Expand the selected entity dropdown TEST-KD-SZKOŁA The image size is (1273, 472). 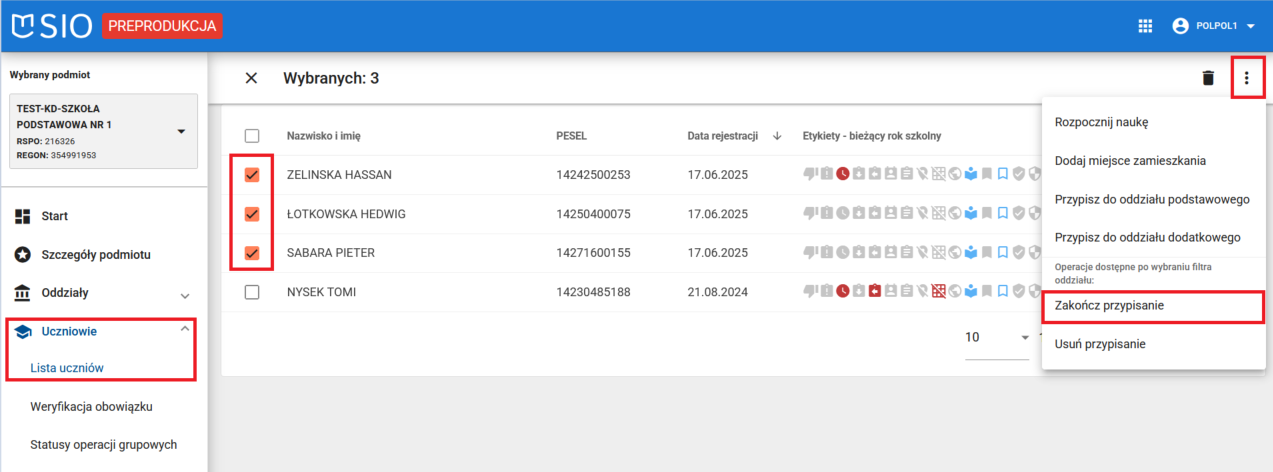(181, 131)
